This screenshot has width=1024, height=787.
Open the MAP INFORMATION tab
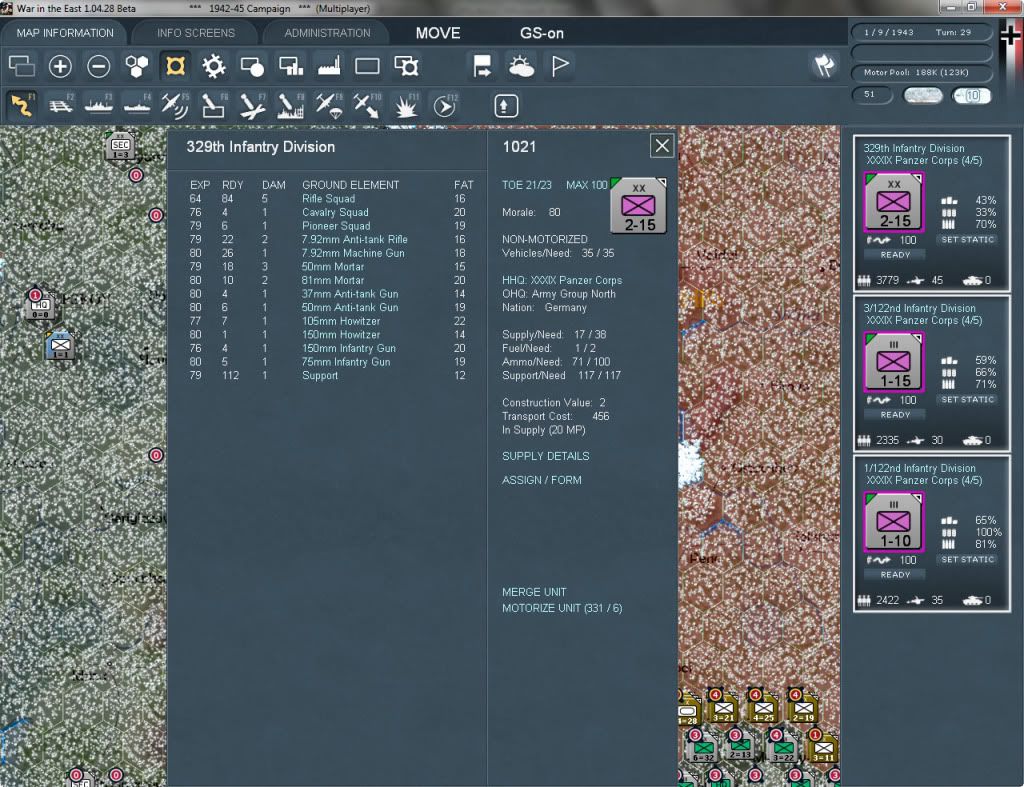coord(65,33)
